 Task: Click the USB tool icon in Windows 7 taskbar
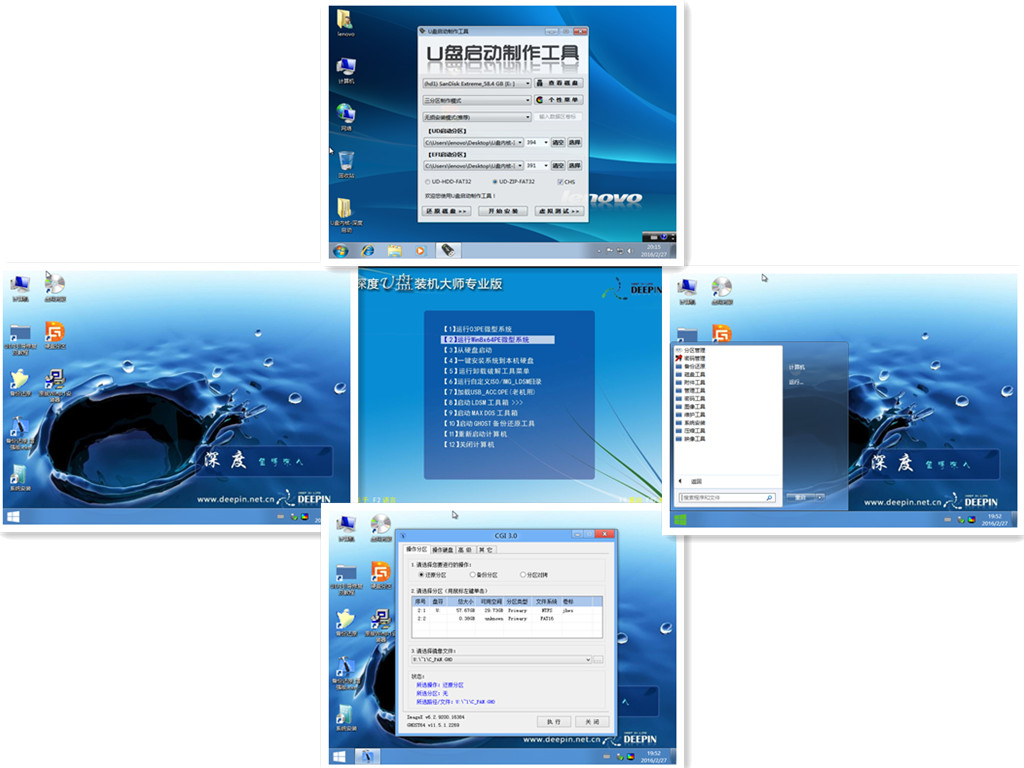[447, 250]
